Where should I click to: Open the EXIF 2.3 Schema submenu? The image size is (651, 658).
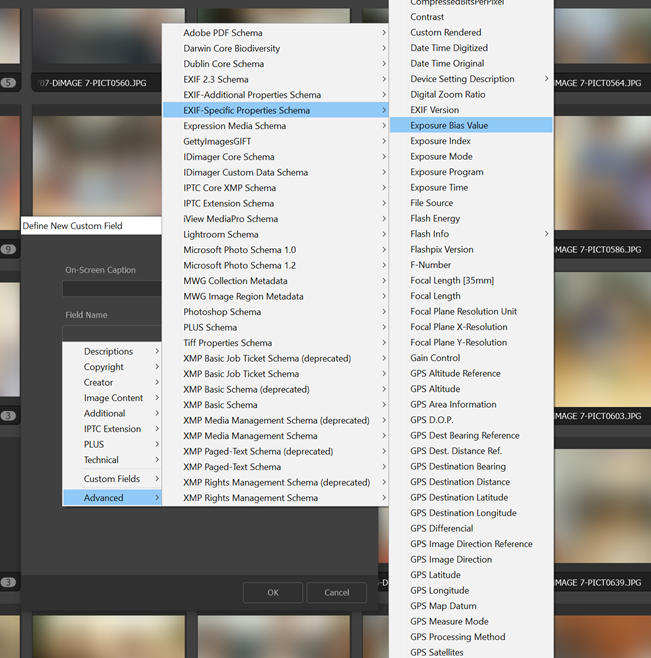click(x=275, y=79)
